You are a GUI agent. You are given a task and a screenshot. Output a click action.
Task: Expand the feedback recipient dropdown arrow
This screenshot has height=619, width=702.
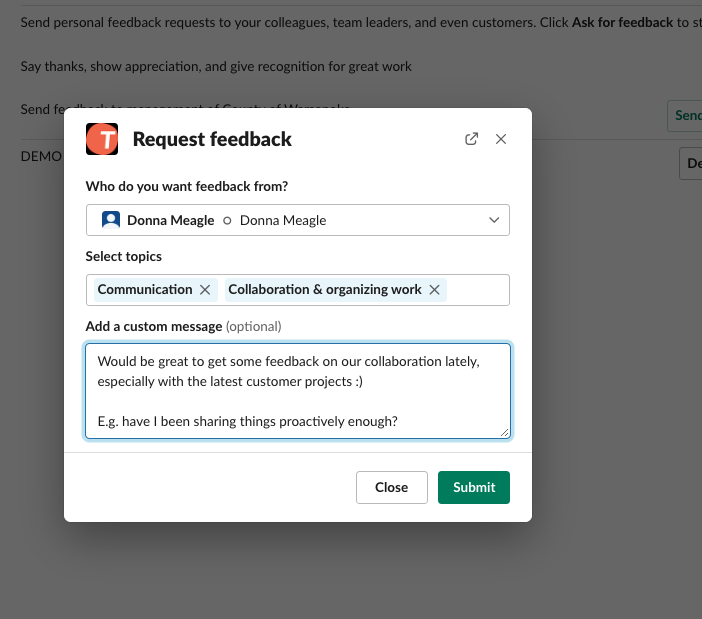pos(493,220)
